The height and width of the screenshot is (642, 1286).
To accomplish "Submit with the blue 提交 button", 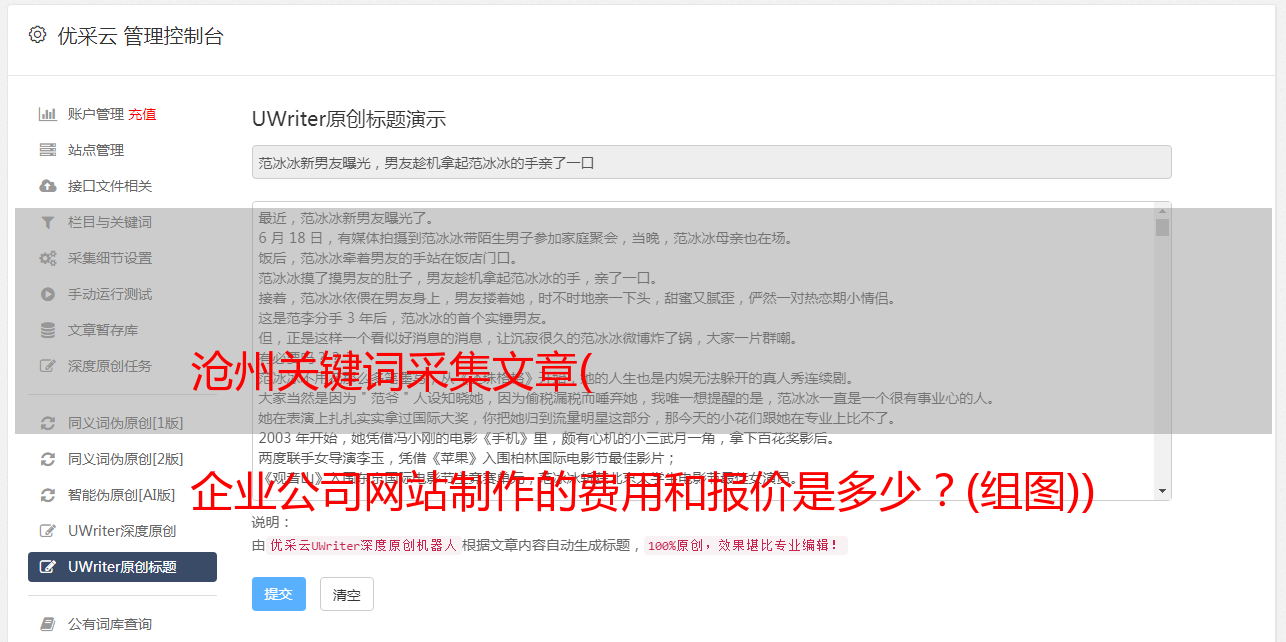I will [279, 594].
